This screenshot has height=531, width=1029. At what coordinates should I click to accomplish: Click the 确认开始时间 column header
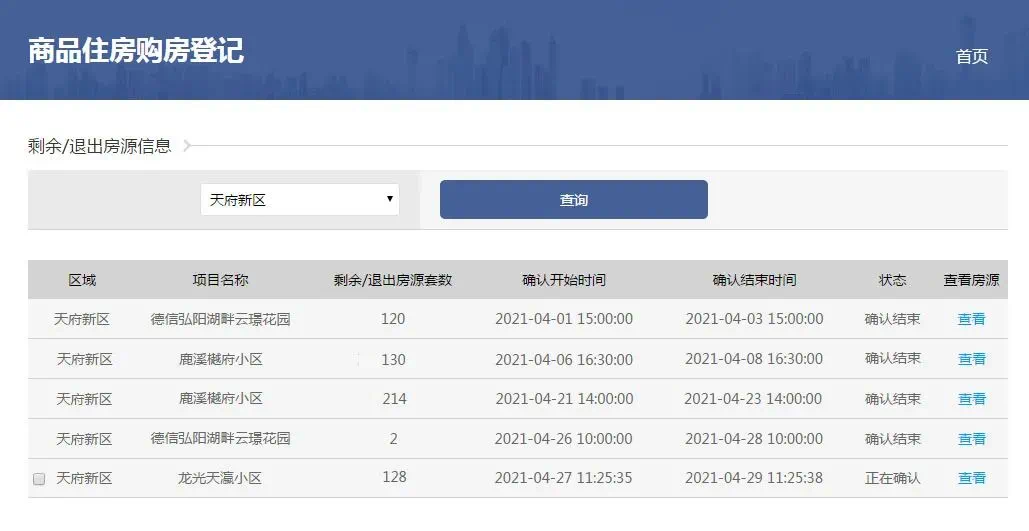[564, 280]
